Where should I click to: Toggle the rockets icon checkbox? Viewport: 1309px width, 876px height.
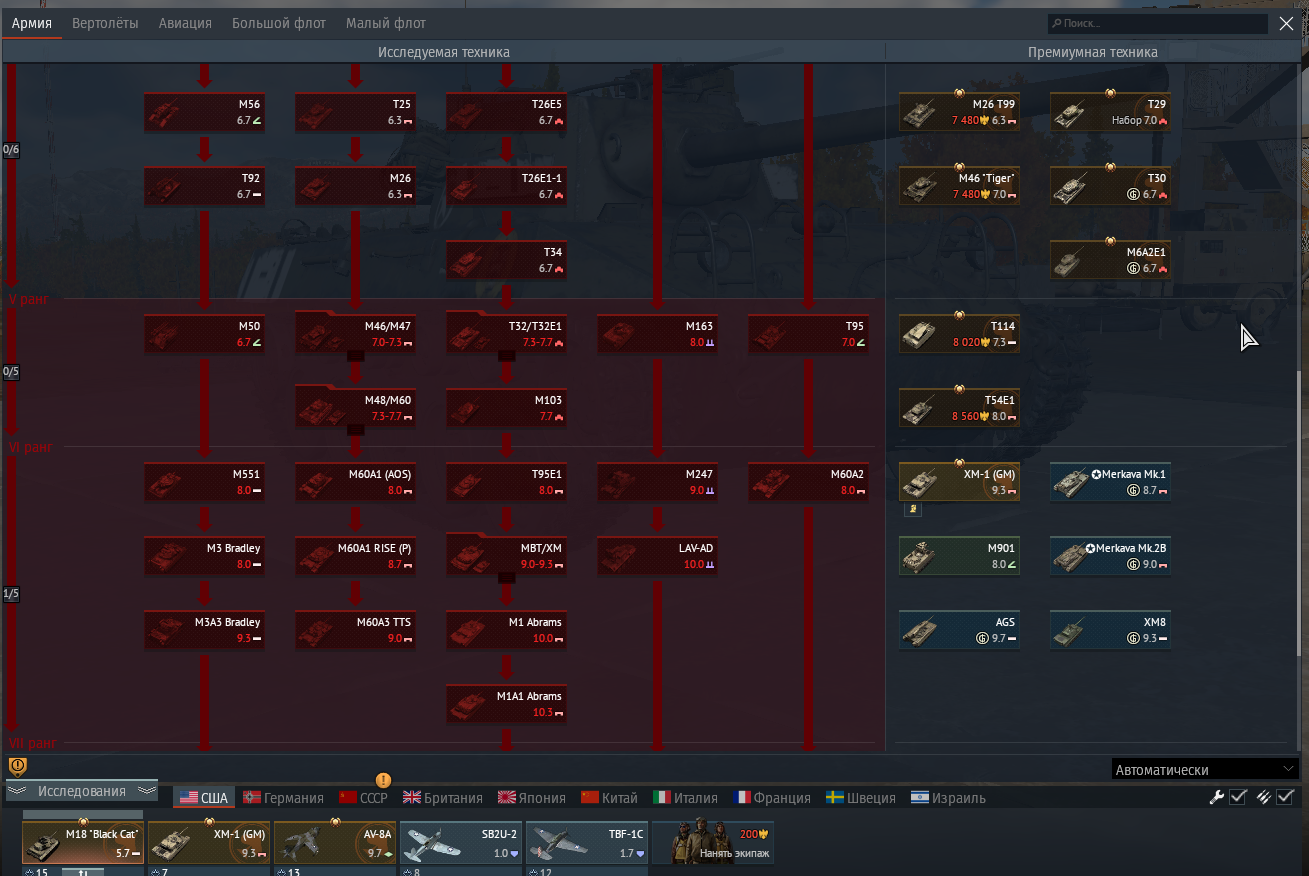(x=1285, y=797)
